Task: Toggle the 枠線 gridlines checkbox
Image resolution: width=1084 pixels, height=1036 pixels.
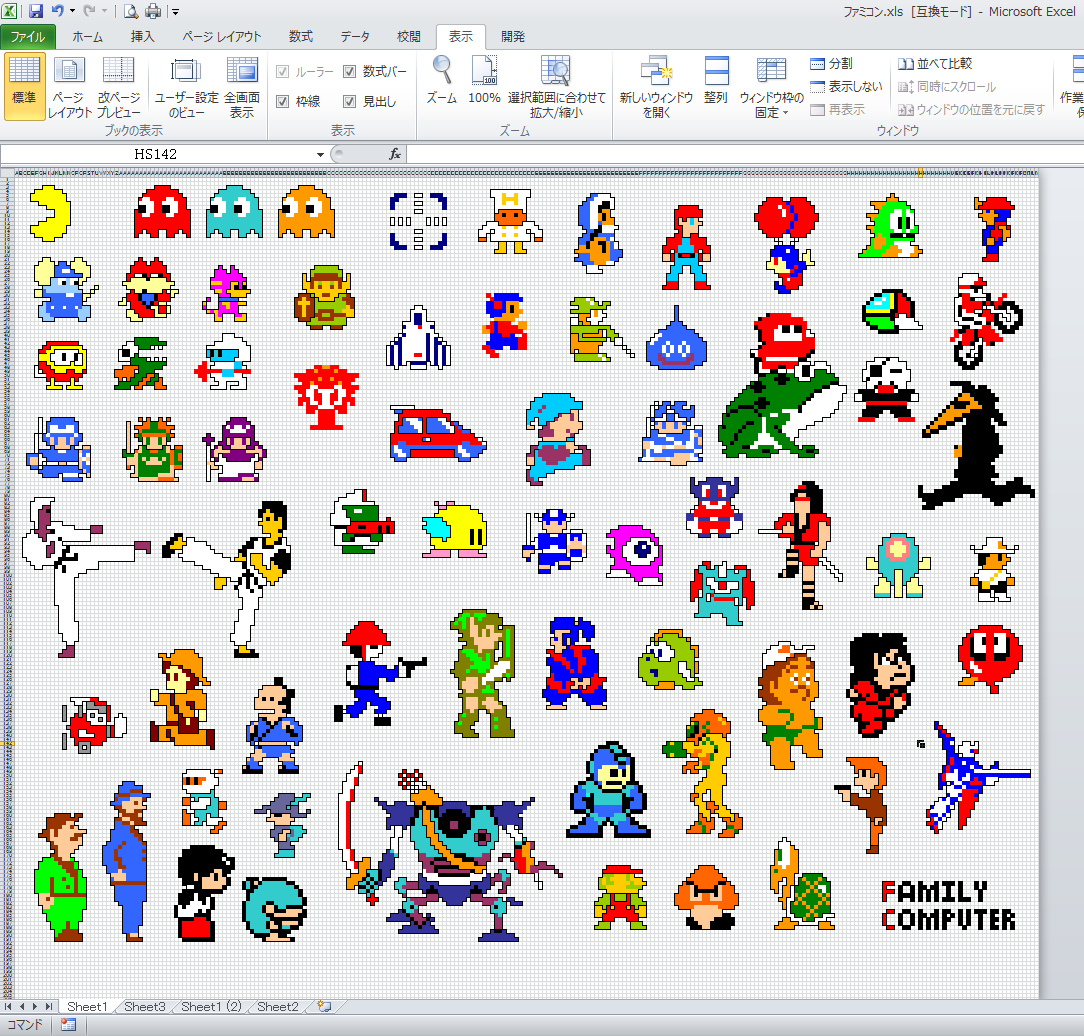Action: click(x=282, y=102)
